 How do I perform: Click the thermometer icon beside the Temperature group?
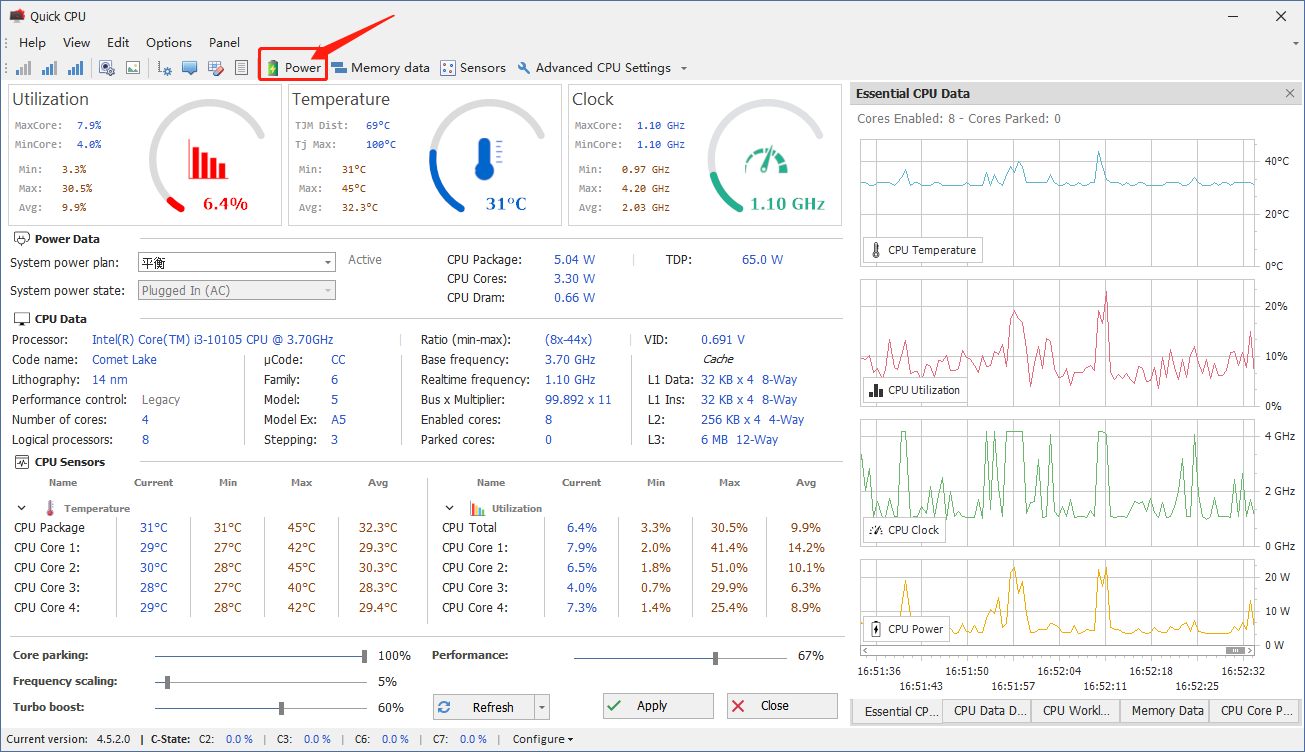pyautogui.click(x=50, y=508)
